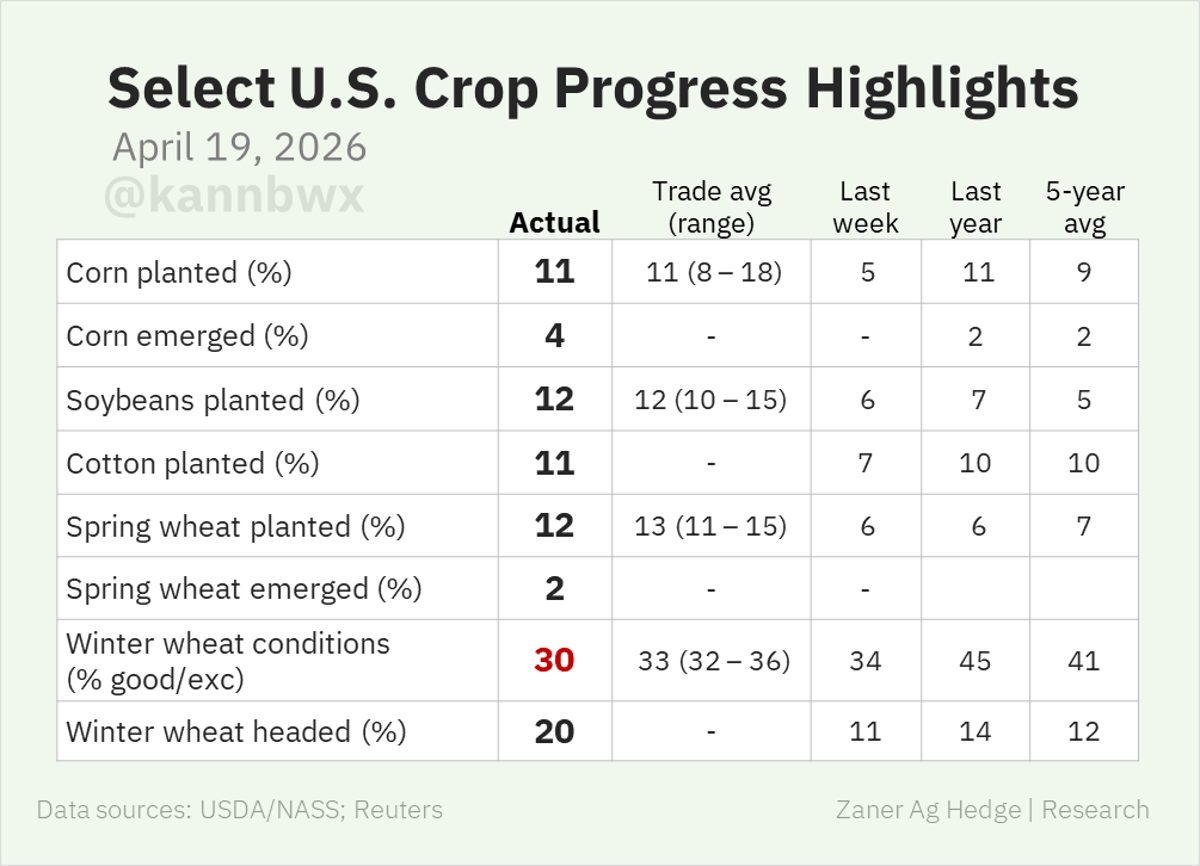This screenshot has width=1200, height=866.
Task: Click the 'Data sources: USDA/NASS; Reuters' footer
Action: coord(239,809)
